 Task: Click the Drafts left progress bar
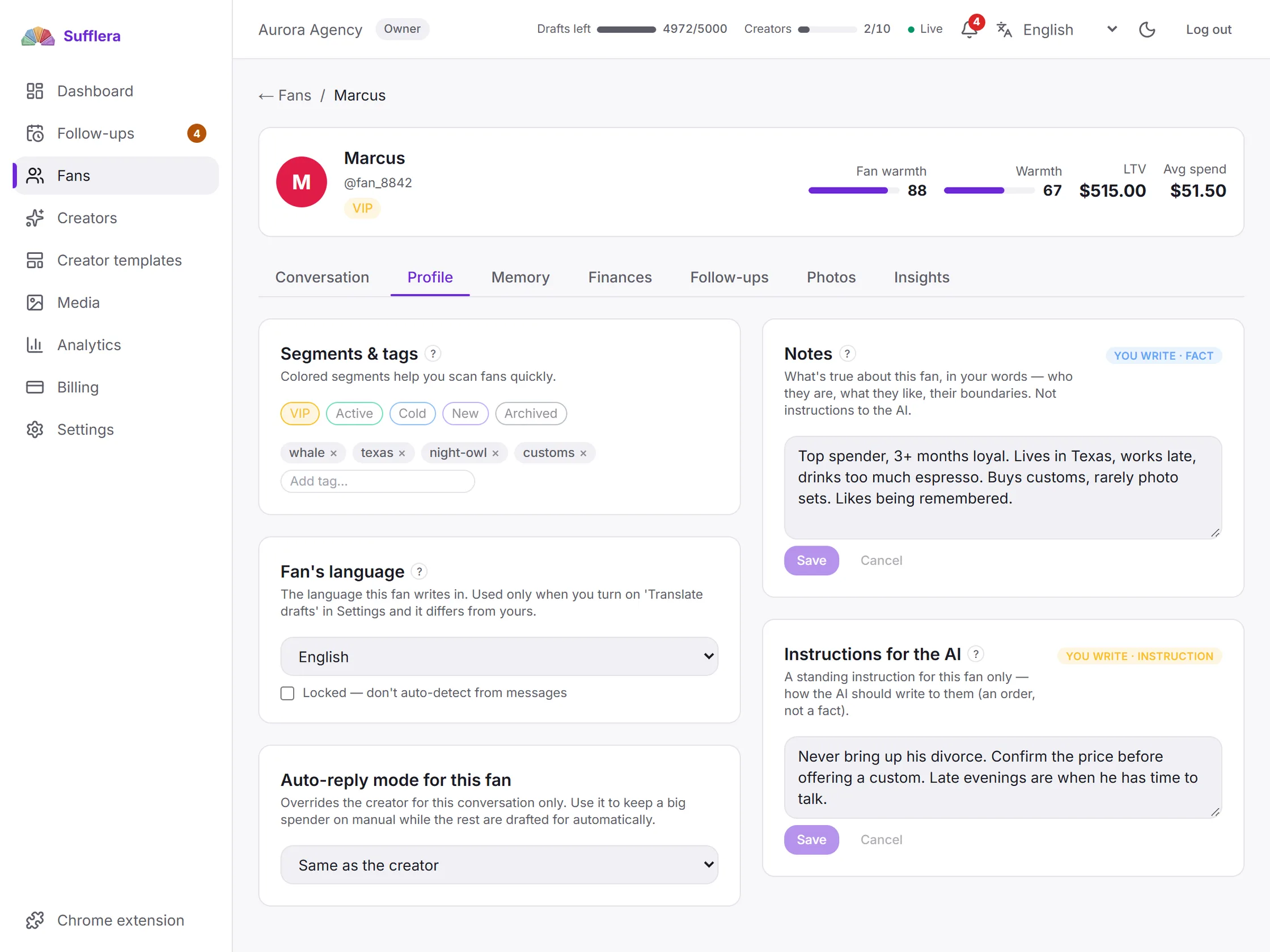(x=626, y=29)
